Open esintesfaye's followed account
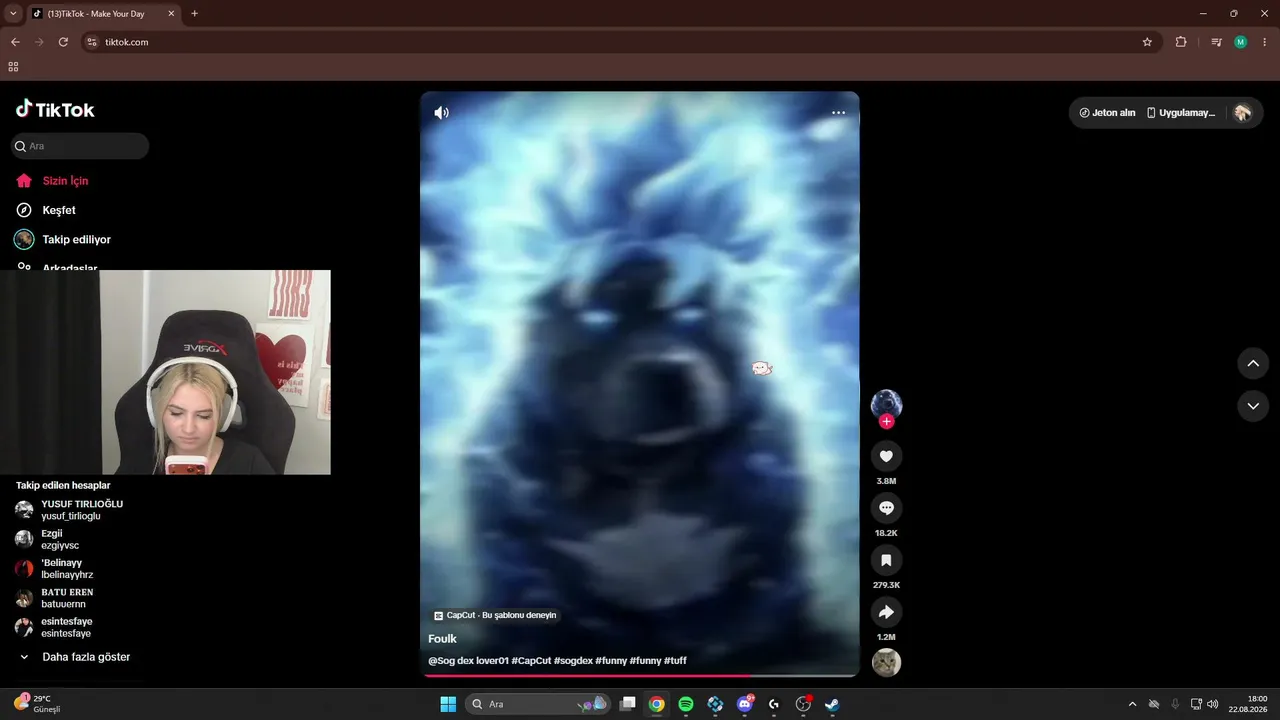Screen dimensions: 1280x720 (x=66, y=627)
